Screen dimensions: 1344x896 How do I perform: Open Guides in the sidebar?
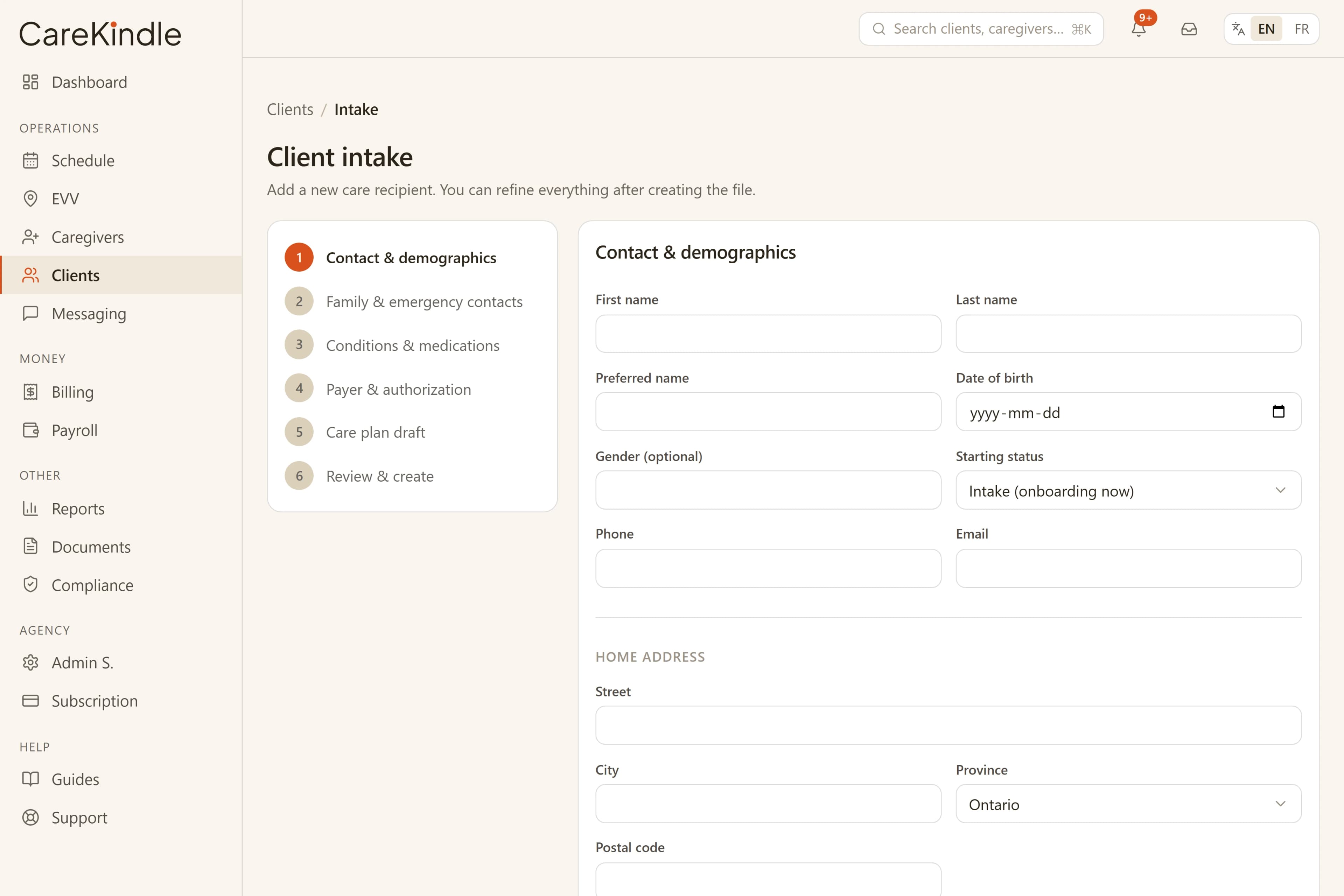[x=121, y=779]
